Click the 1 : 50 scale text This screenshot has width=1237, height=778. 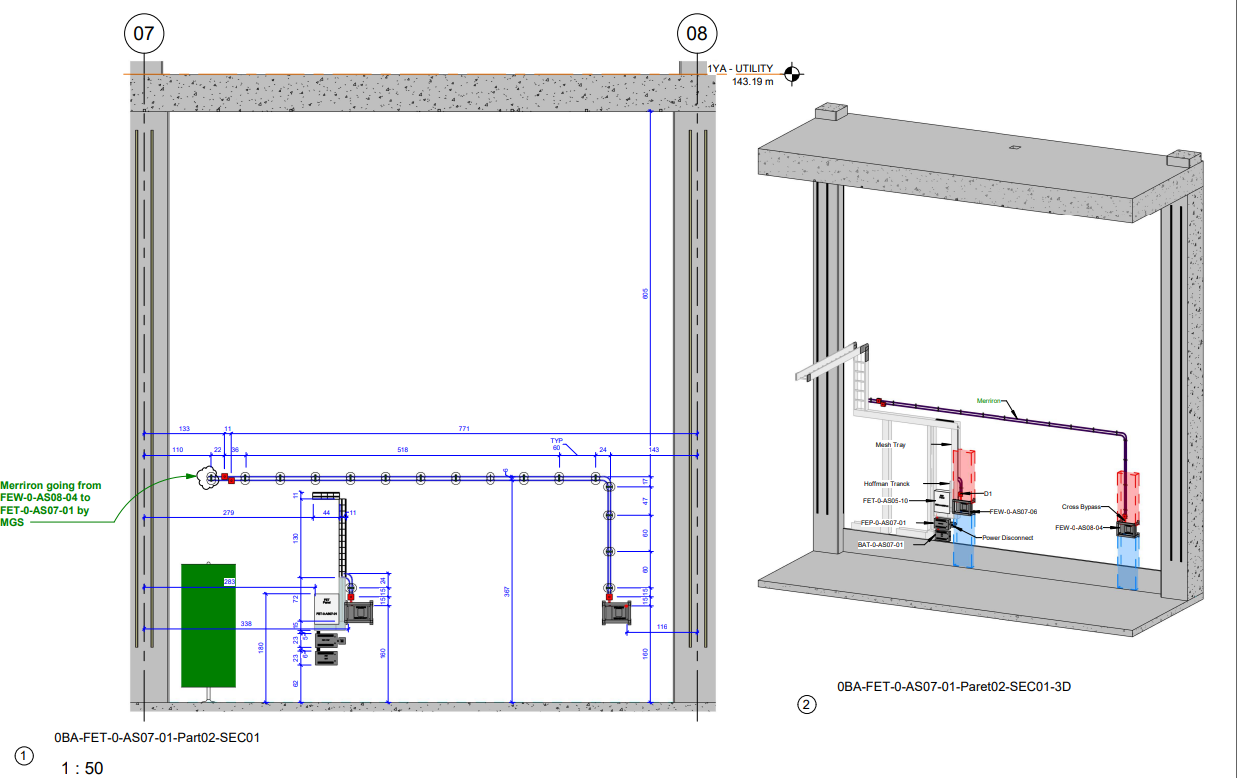[80, 766]
